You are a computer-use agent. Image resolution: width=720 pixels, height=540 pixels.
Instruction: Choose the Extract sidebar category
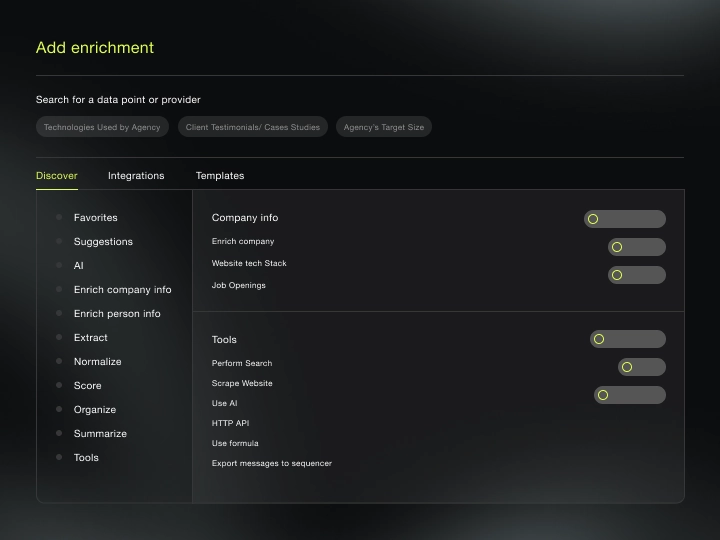90,338
